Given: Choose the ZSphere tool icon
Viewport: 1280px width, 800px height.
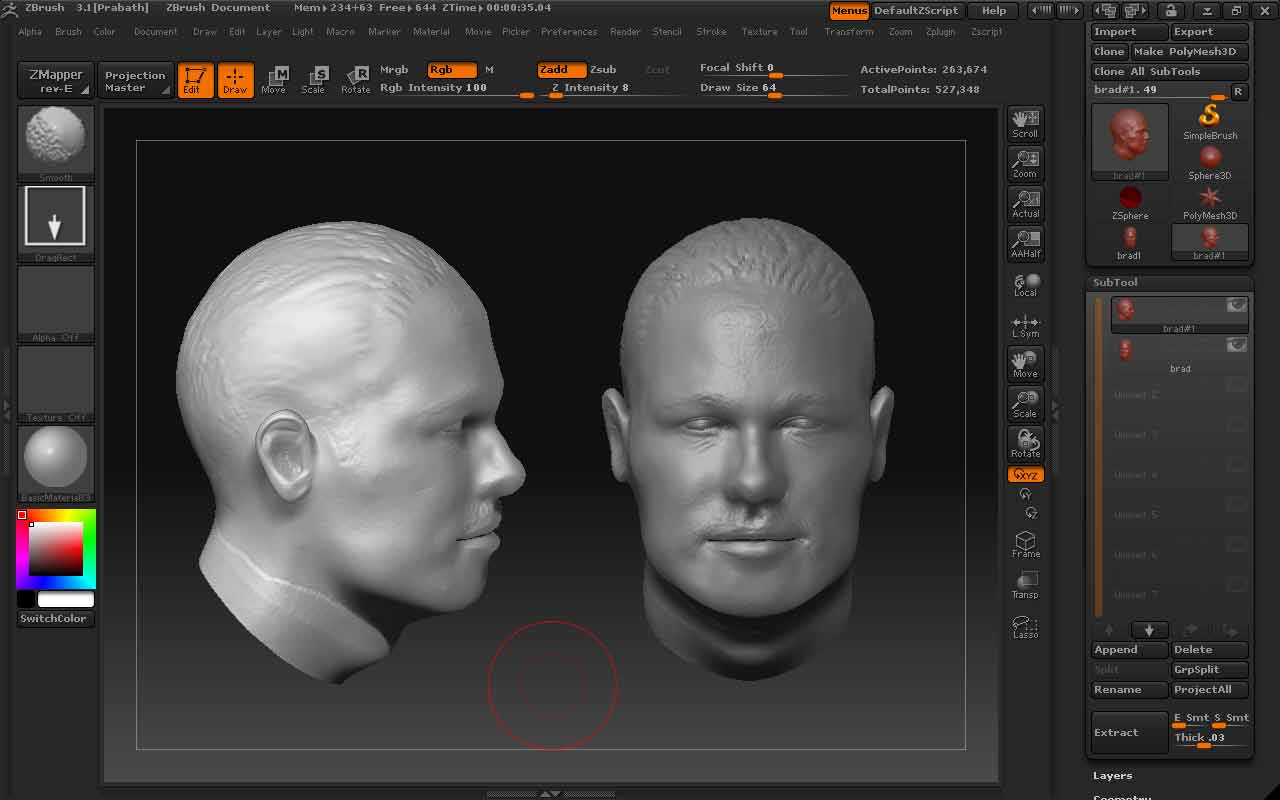Looking at the screenshot, I should [1130, 201].
